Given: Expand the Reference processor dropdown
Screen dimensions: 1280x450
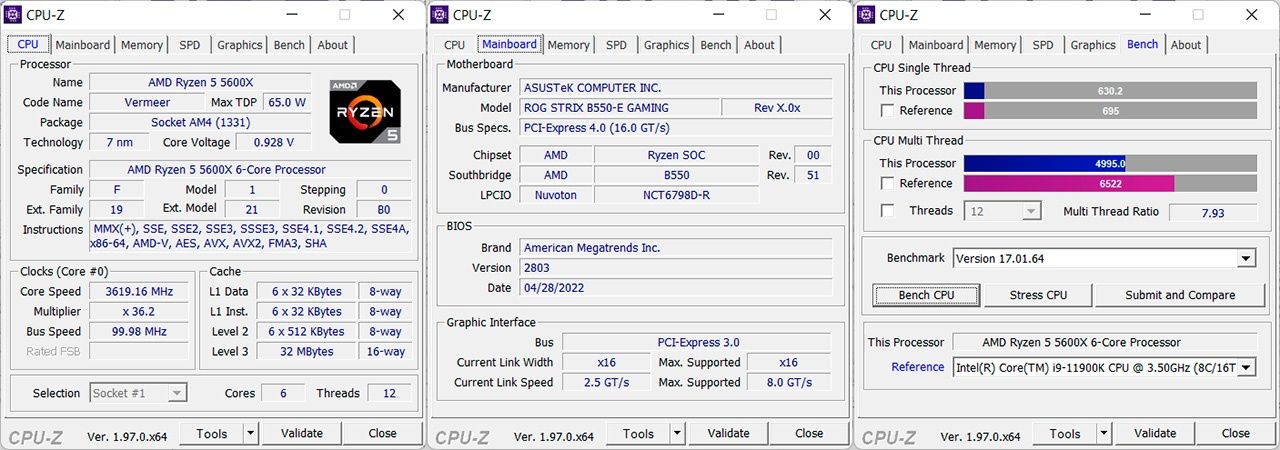Looking at the screenshot, I should click(x=1245, y=368).
